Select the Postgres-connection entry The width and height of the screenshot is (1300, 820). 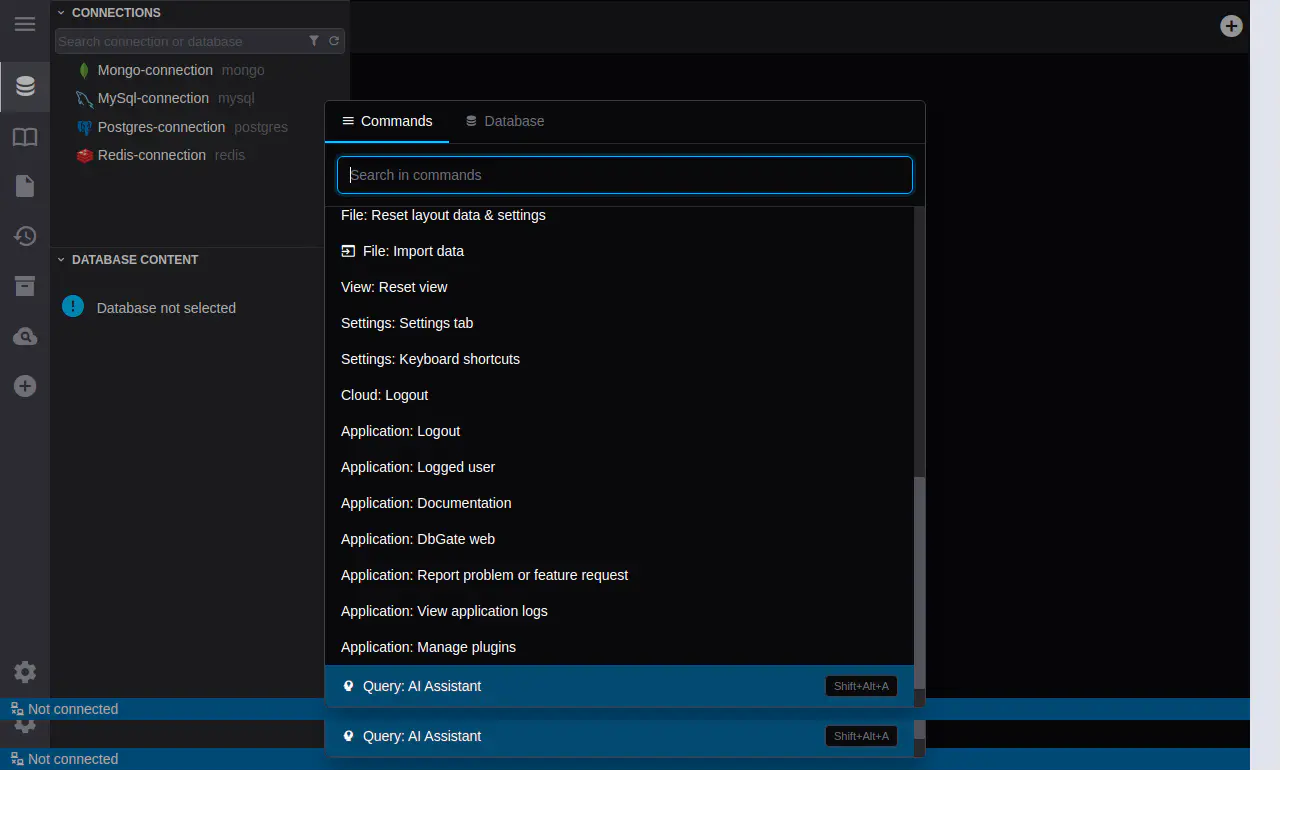pyautogui.click(x=161, y=127)
